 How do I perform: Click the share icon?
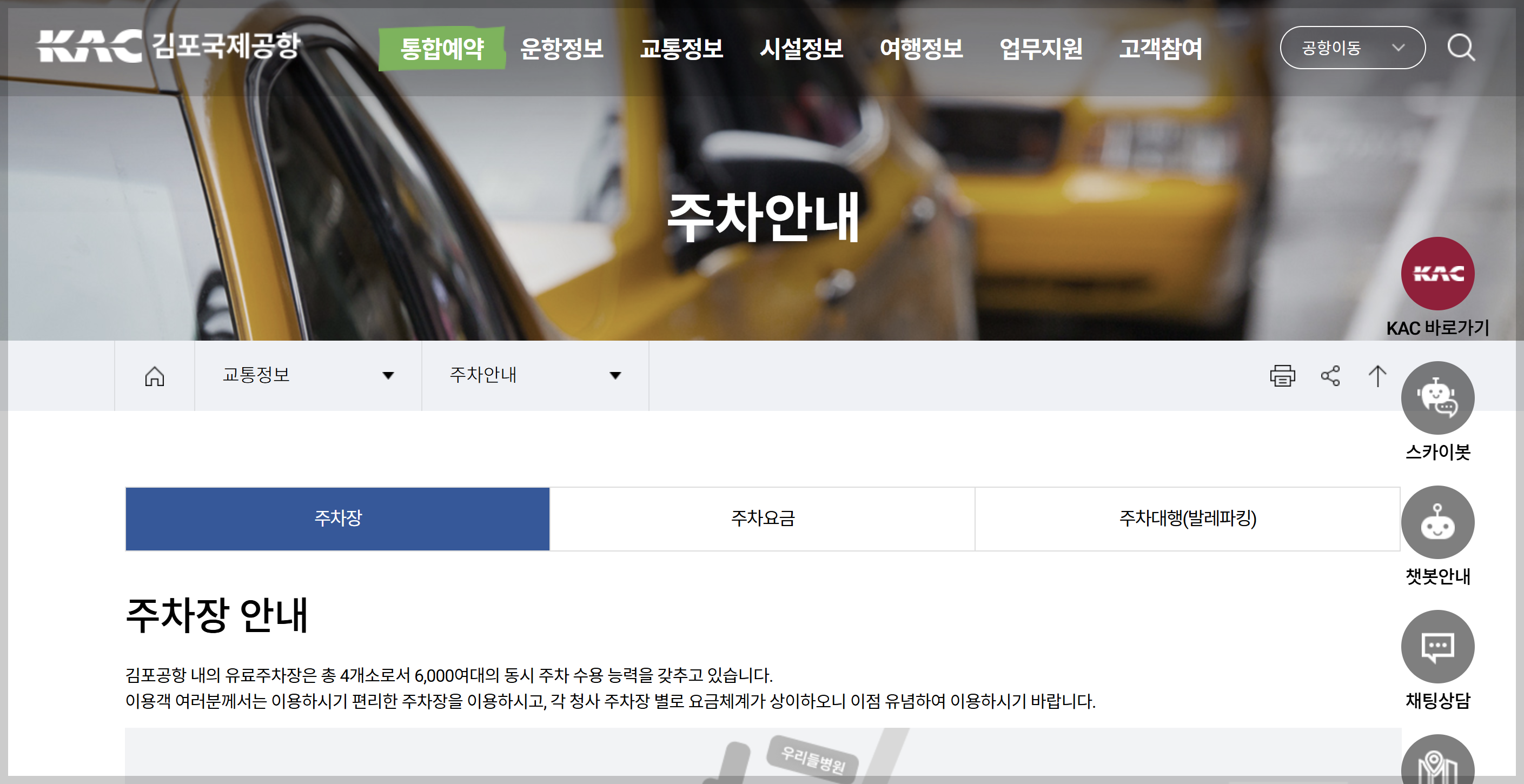point(1330,376)
